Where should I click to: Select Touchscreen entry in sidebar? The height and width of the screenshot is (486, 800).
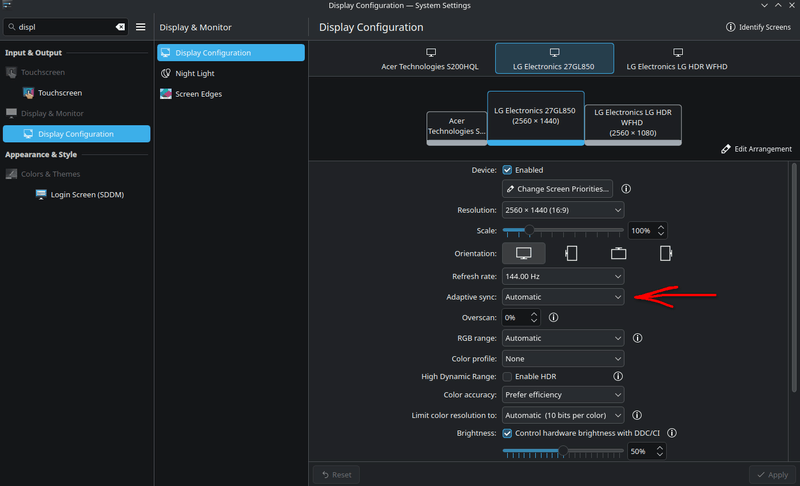(77, 93)
